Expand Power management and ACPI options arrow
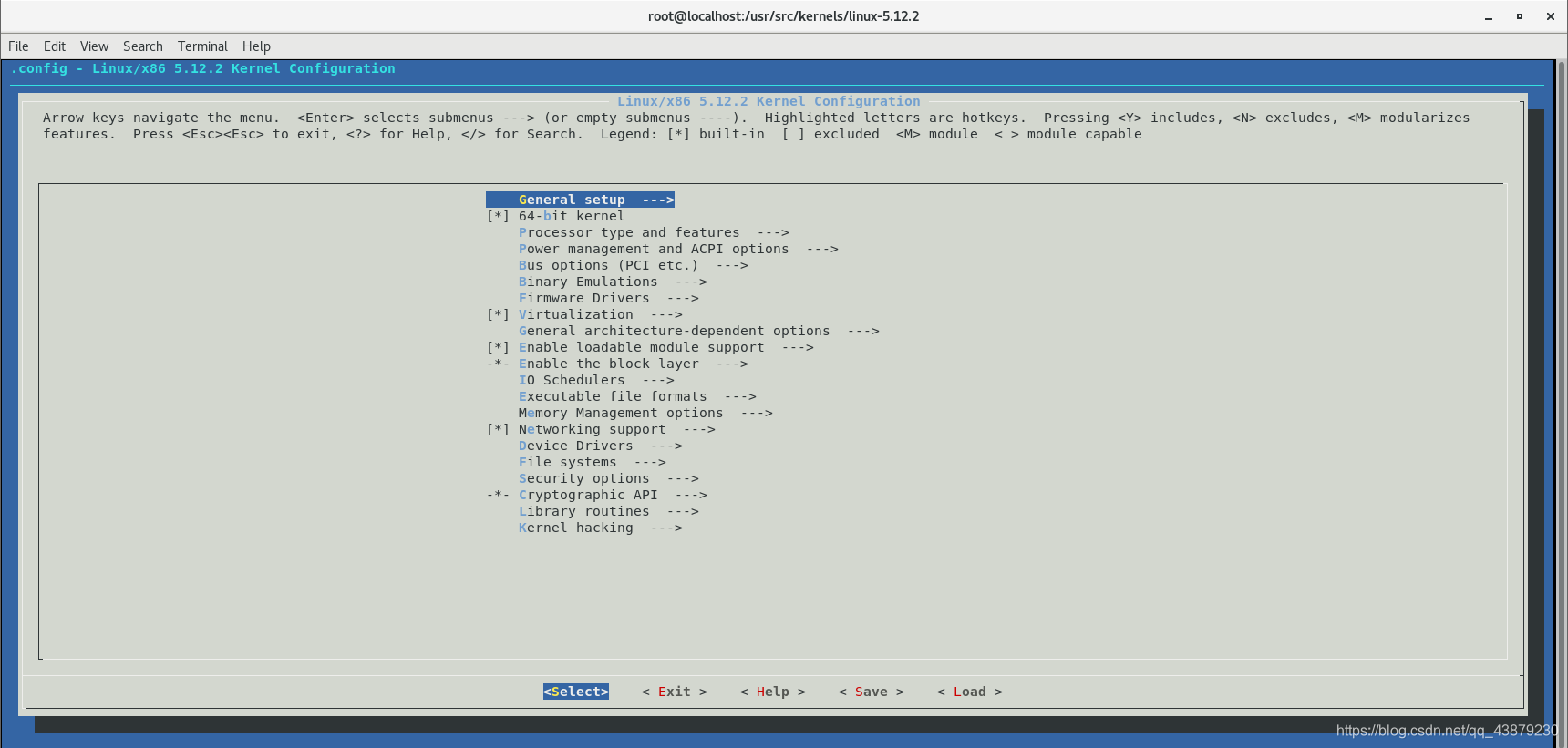 pos(822,249)
